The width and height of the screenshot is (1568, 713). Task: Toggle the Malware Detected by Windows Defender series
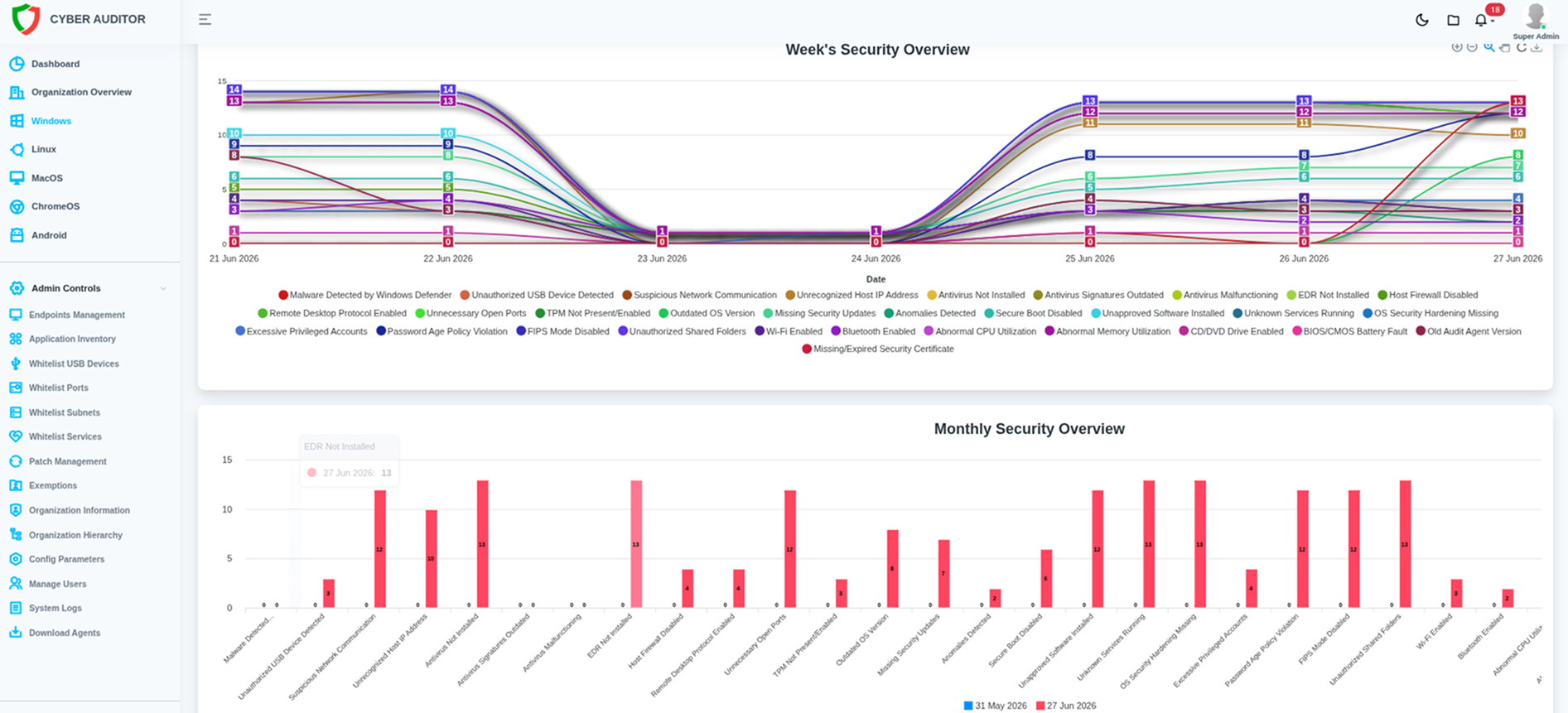[364, 295]
